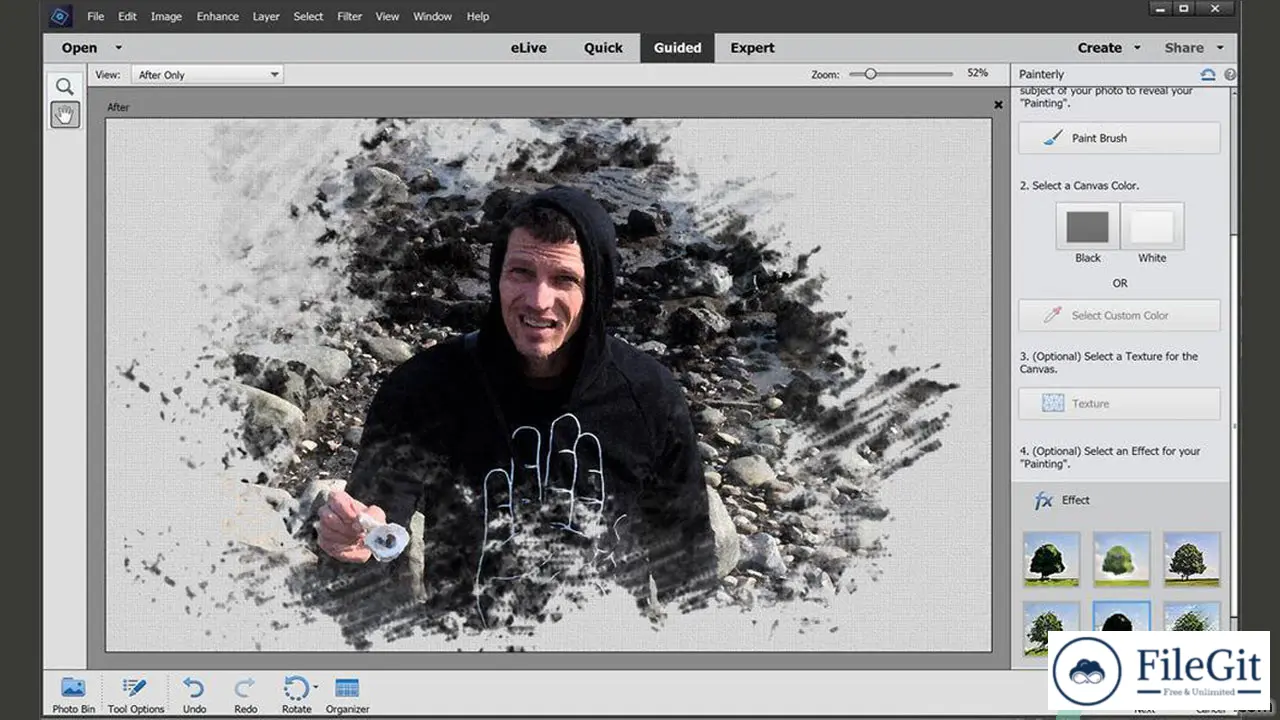The height and width of the screenshot is (720, 1280).
Task: Click the Open button
Action: click(x=79, y=47)
